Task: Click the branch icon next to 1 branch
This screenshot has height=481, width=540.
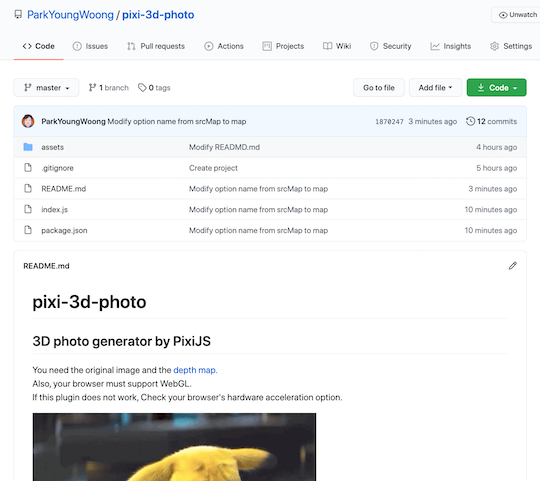Action: [92, 87]
